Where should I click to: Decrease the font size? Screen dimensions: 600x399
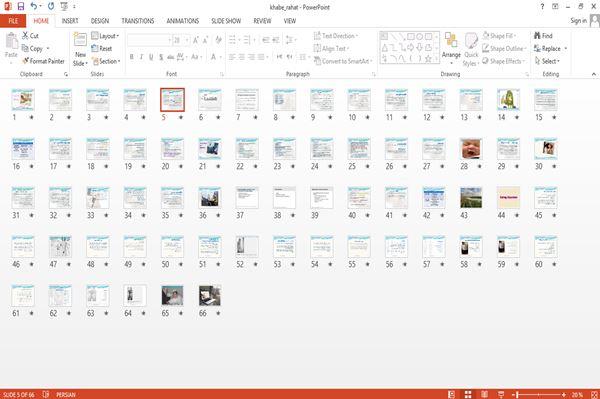pos(205,40)
